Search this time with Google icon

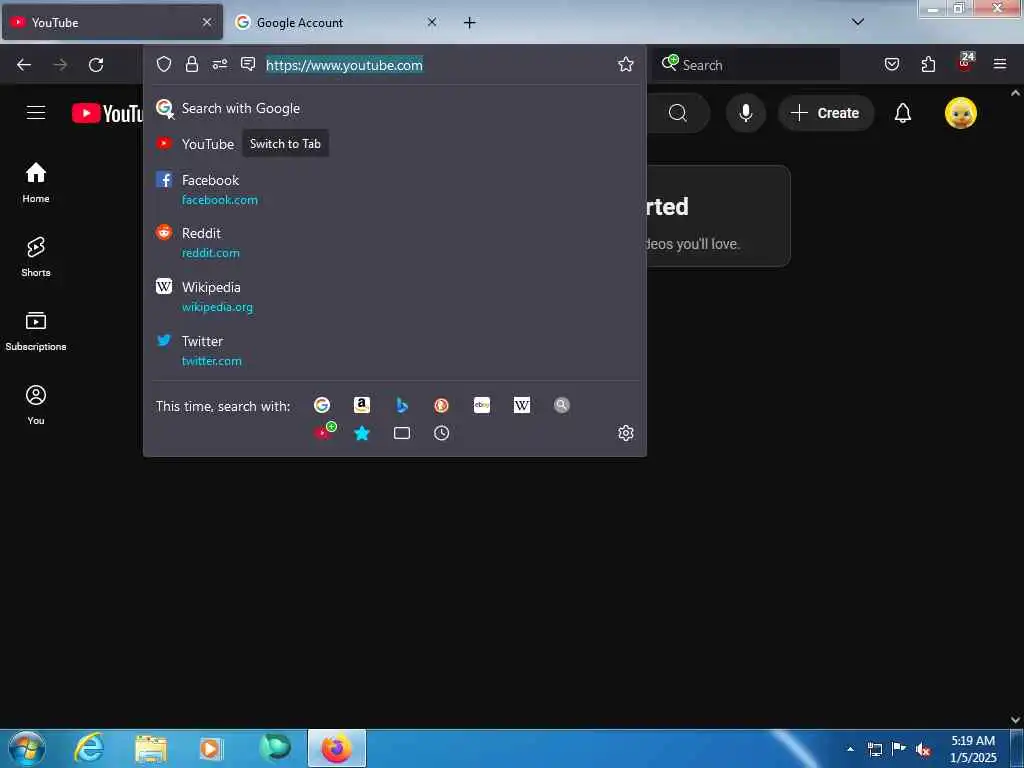click(x=322, y=405)
